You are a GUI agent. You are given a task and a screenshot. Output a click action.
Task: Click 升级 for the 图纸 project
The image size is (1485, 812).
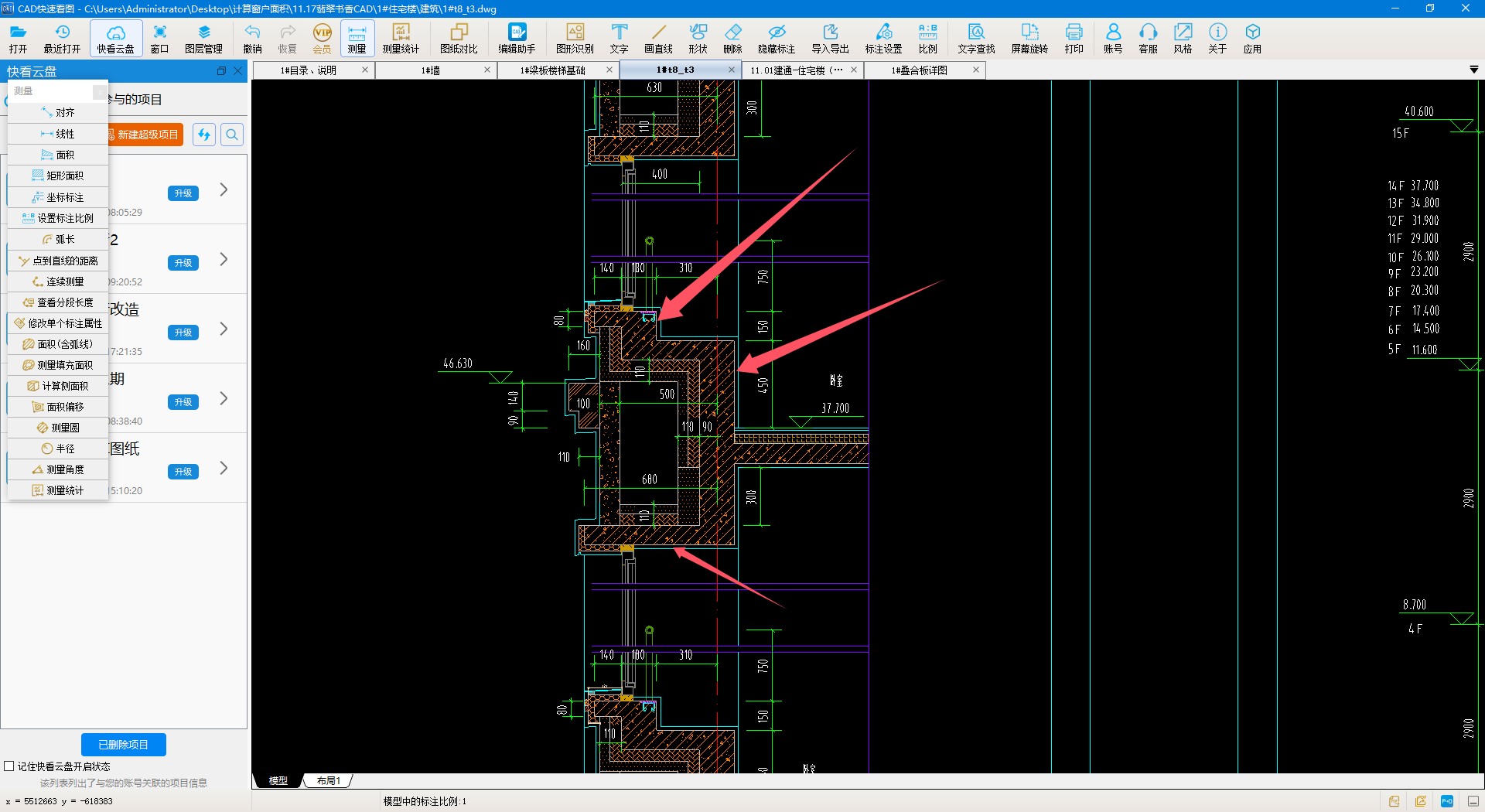click(183, 472)
